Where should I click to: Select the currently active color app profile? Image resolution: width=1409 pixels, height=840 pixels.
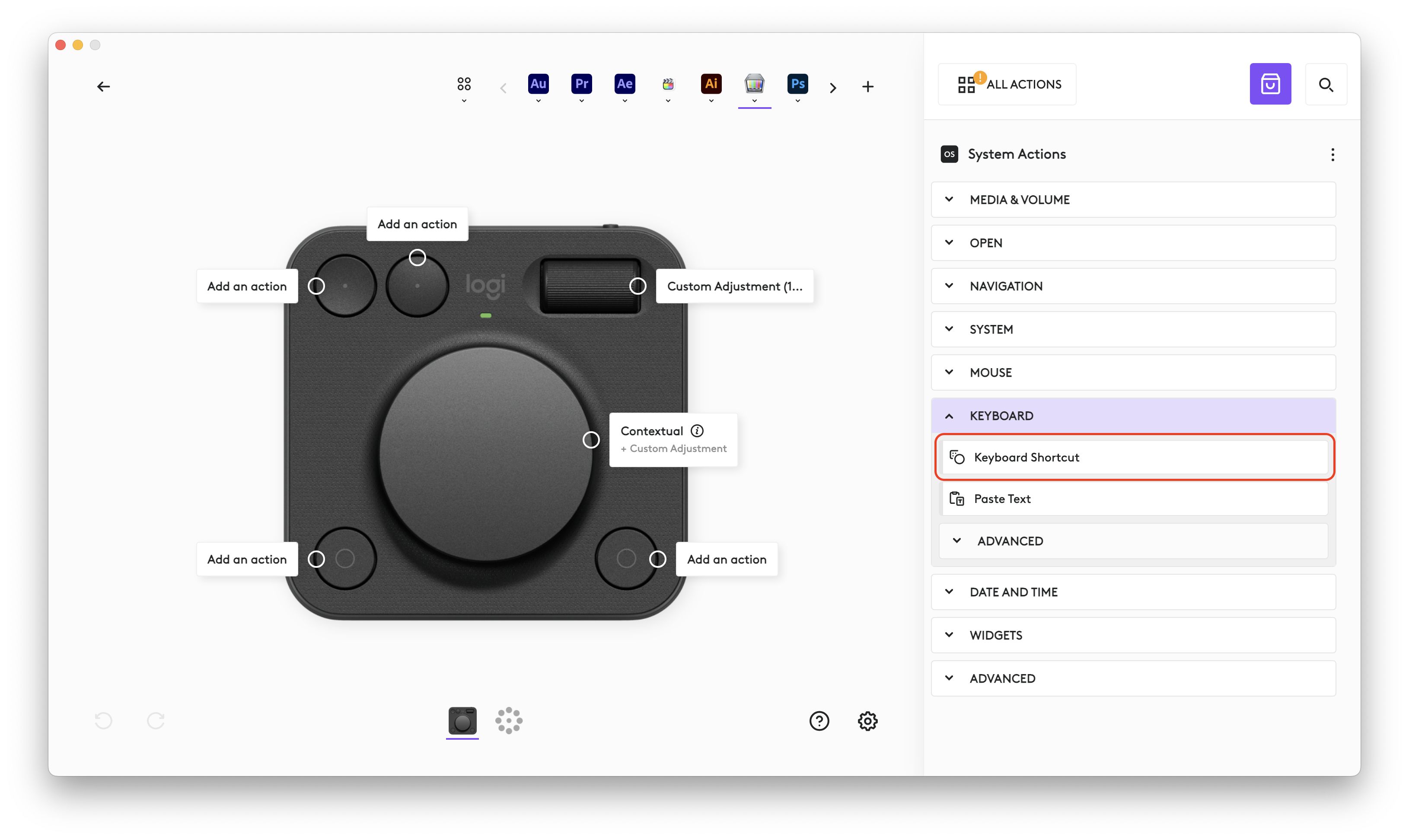point(754,84)
